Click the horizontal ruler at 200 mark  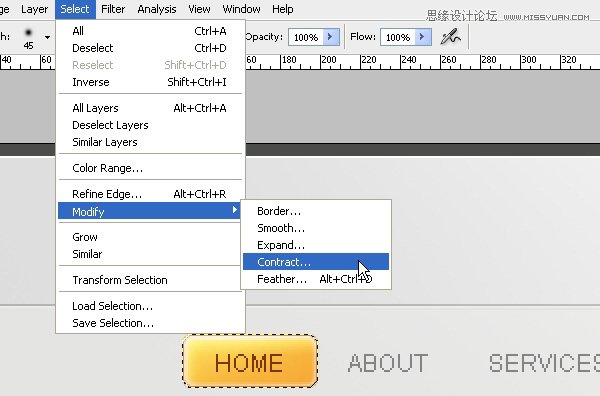pyautogui.click(x=329, y=61)
